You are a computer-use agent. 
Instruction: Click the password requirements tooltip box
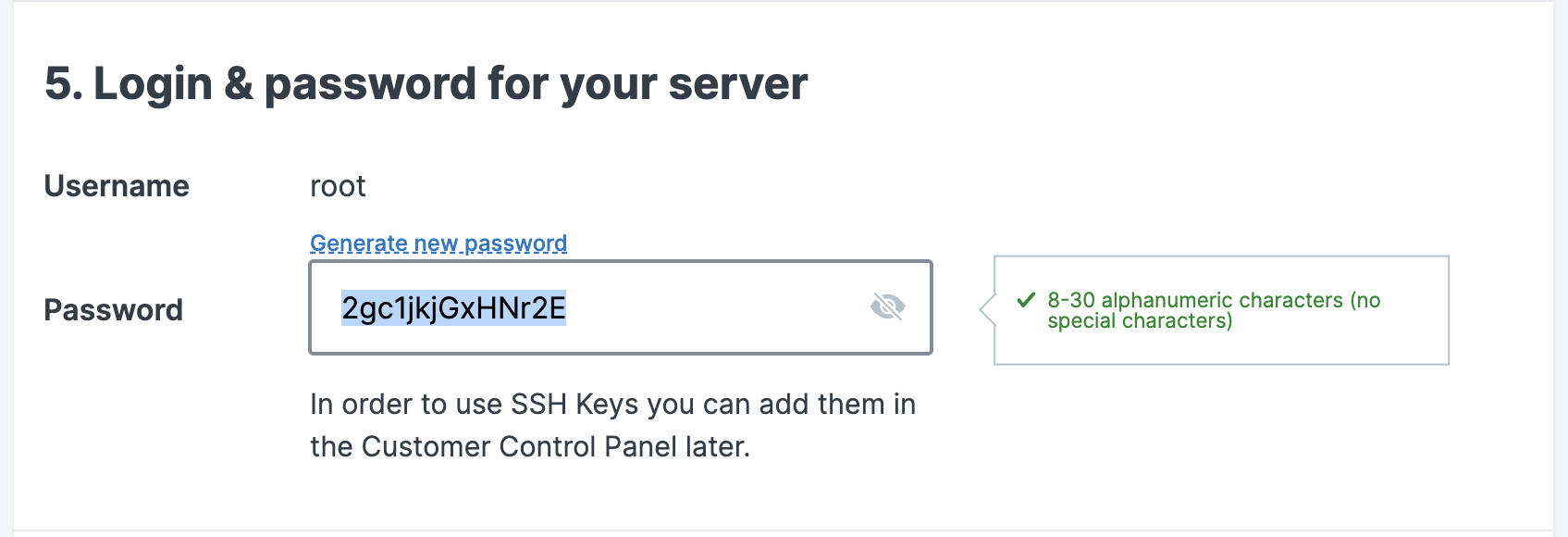[1221, 310]
